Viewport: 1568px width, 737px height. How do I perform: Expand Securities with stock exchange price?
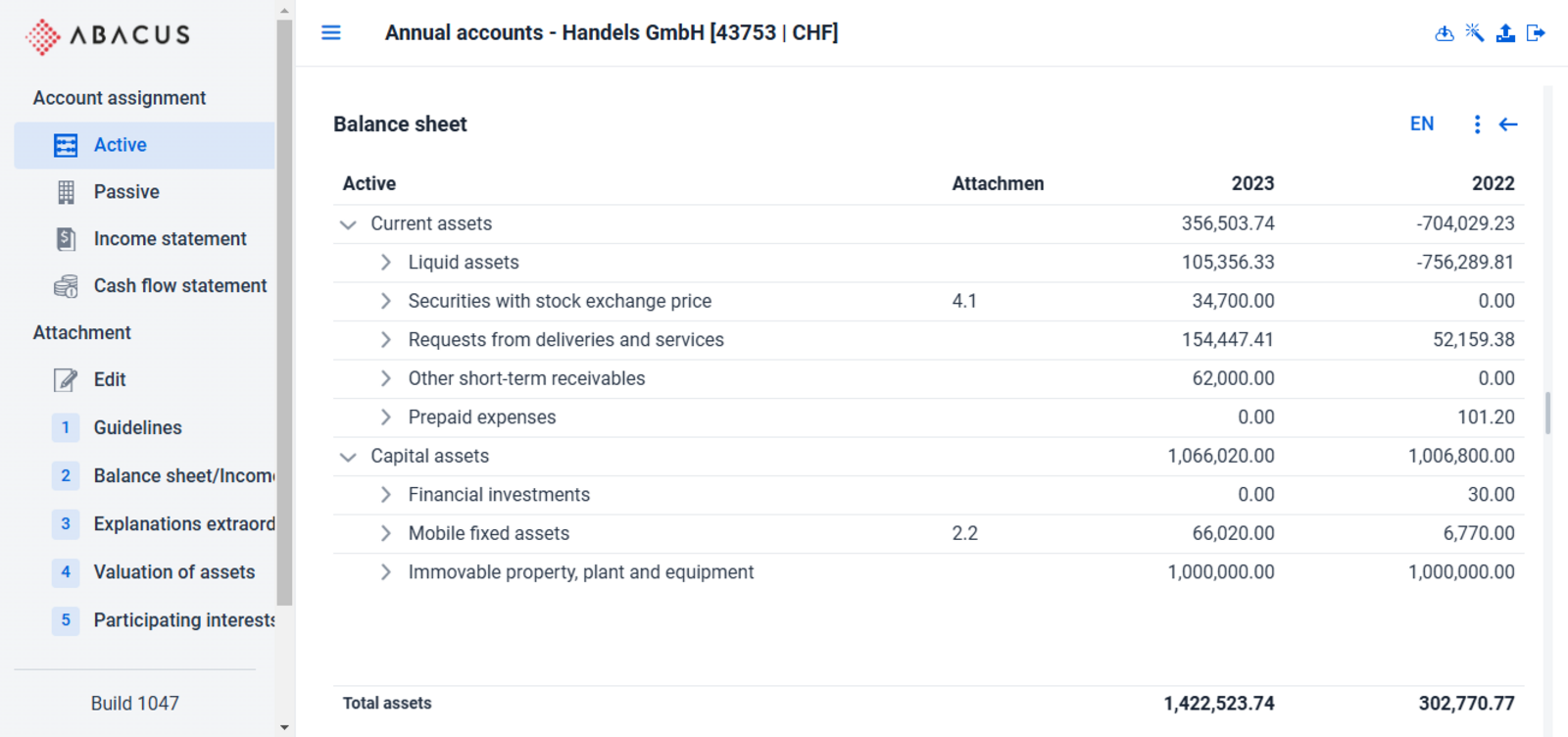pyautogui.click(x=385, y=301)
